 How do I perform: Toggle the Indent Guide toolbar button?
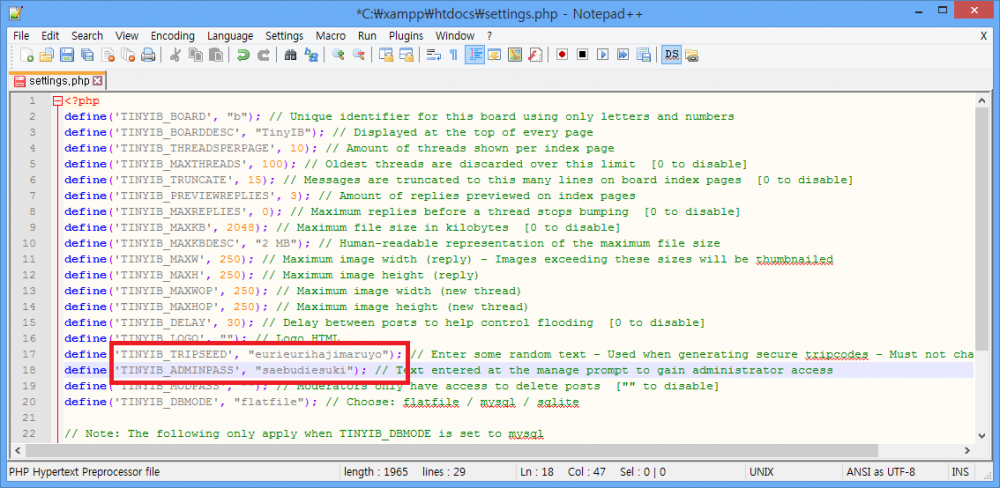(x=474, y=55)
